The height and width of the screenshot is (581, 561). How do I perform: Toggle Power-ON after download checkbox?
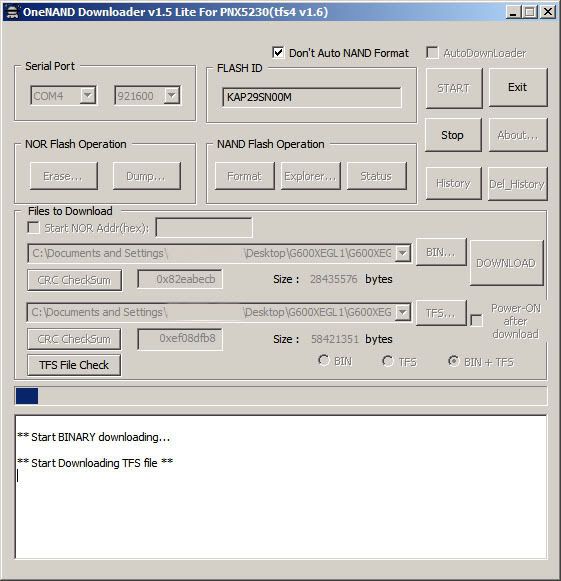tap(476, 321)
